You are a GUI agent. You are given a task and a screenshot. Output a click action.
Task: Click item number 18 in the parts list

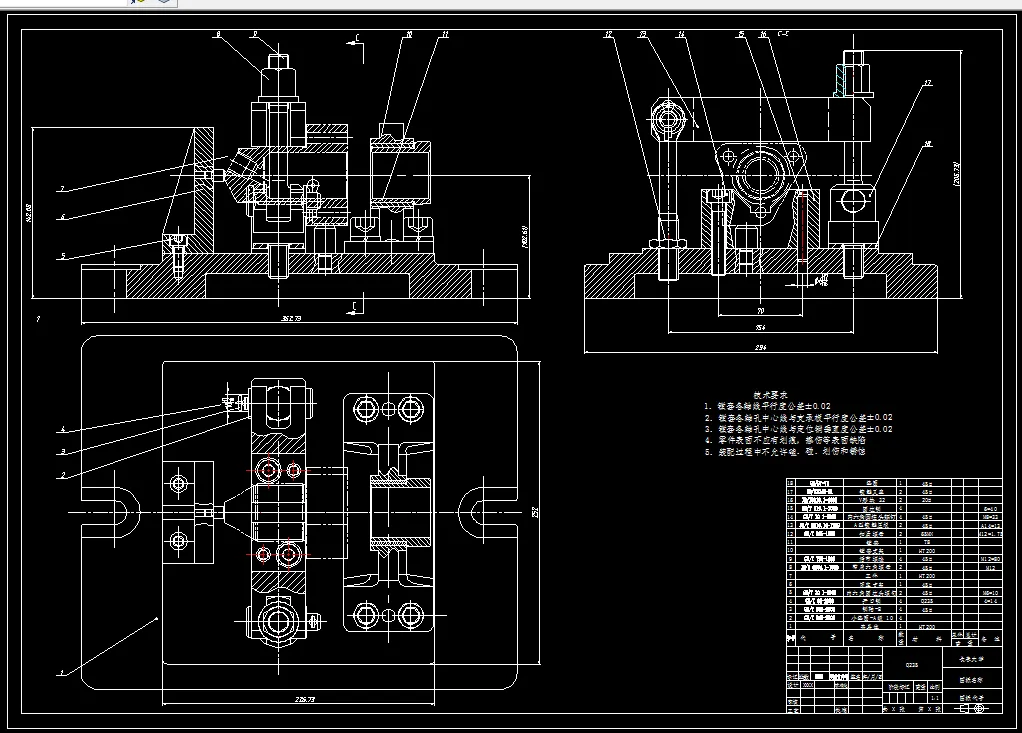tap(791, 483)
